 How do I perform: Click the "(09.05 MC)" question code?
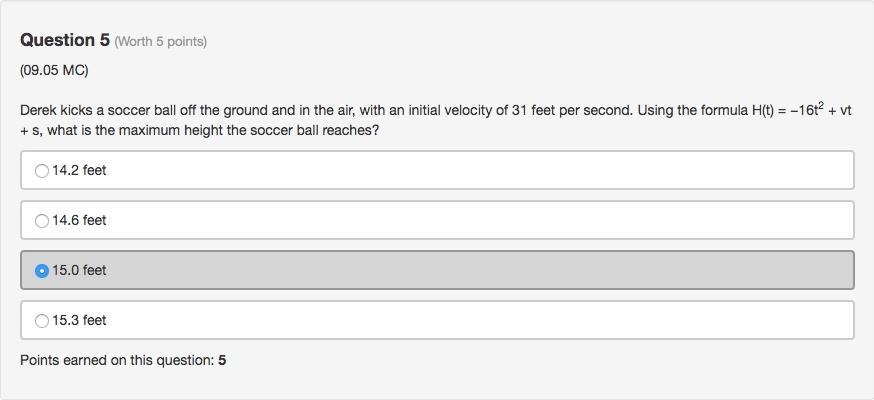point(54,71)
